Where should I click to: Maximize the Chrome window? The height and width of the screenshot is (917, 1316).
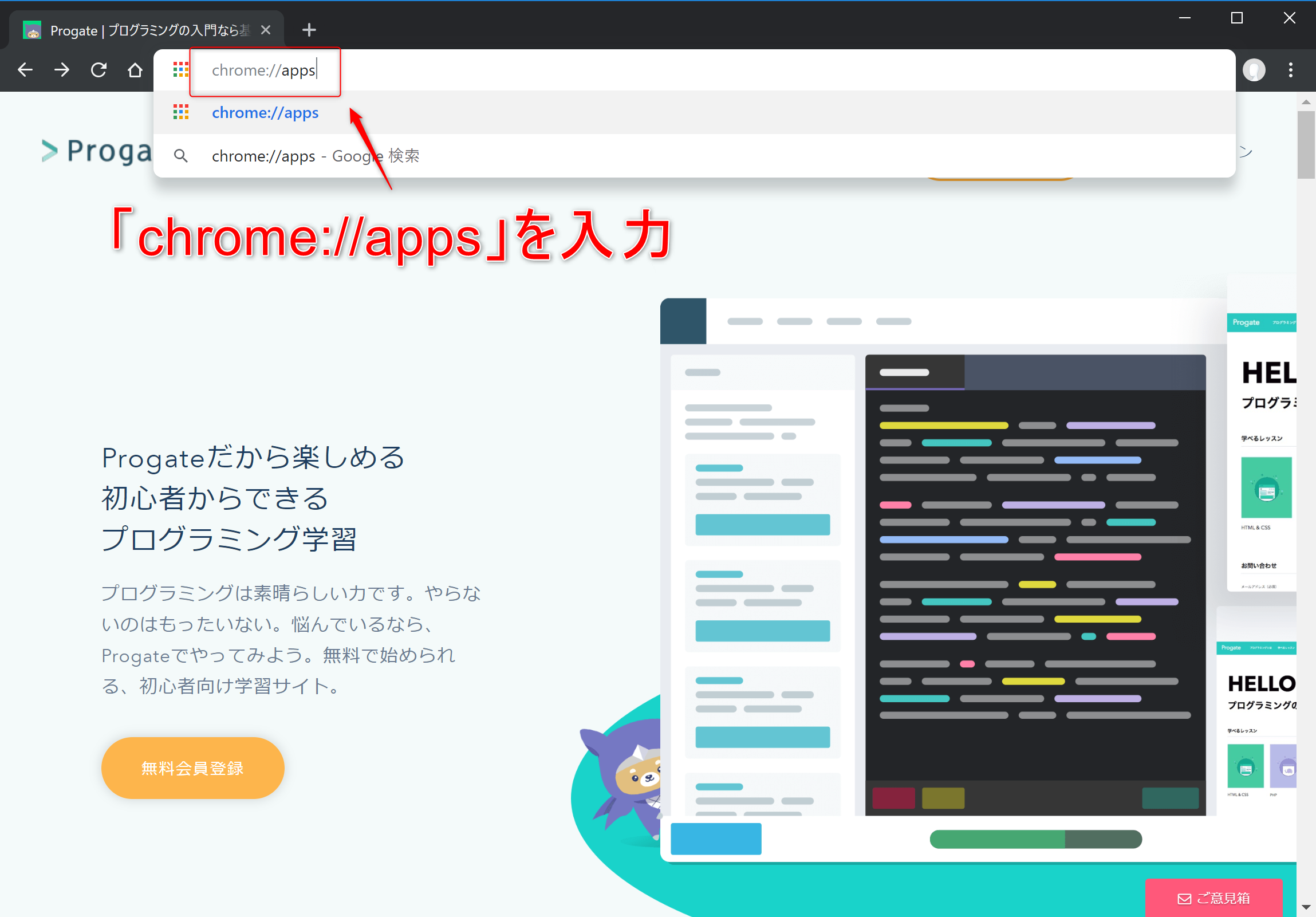click(1236, 18)
